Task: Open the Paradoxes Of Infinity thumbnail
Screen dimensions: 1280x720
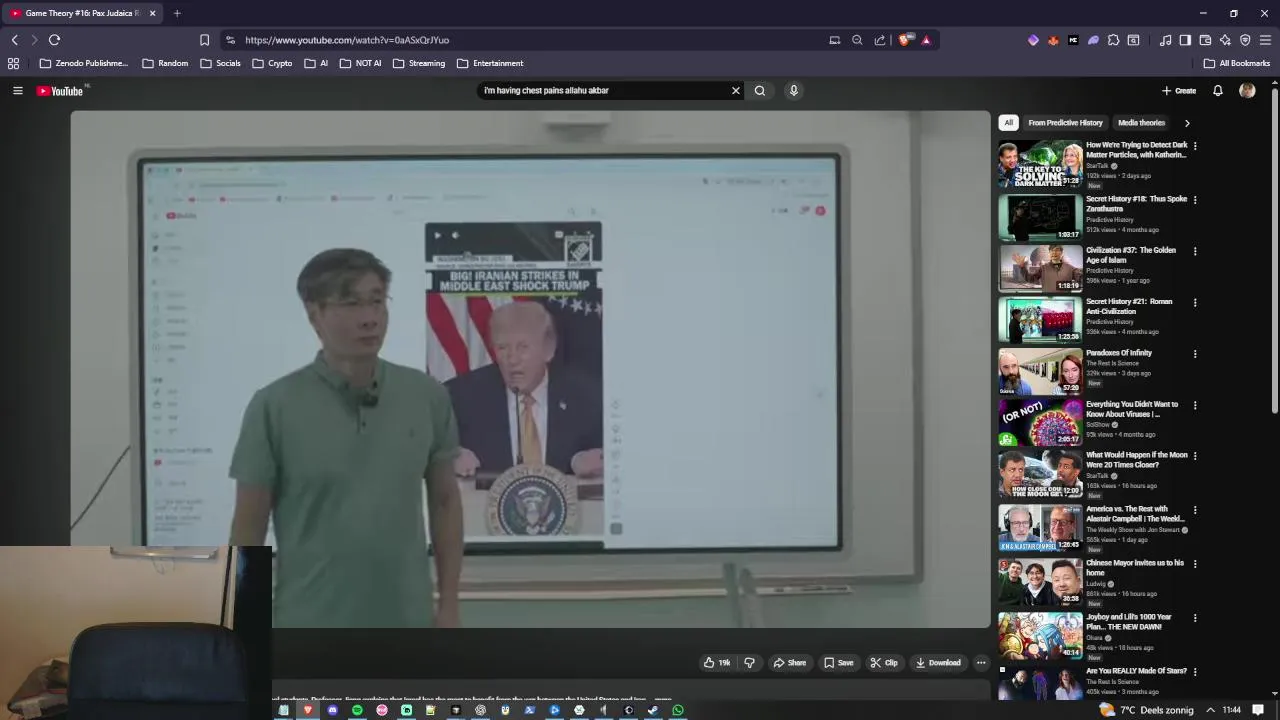Action: click(x=1040, y=370)
